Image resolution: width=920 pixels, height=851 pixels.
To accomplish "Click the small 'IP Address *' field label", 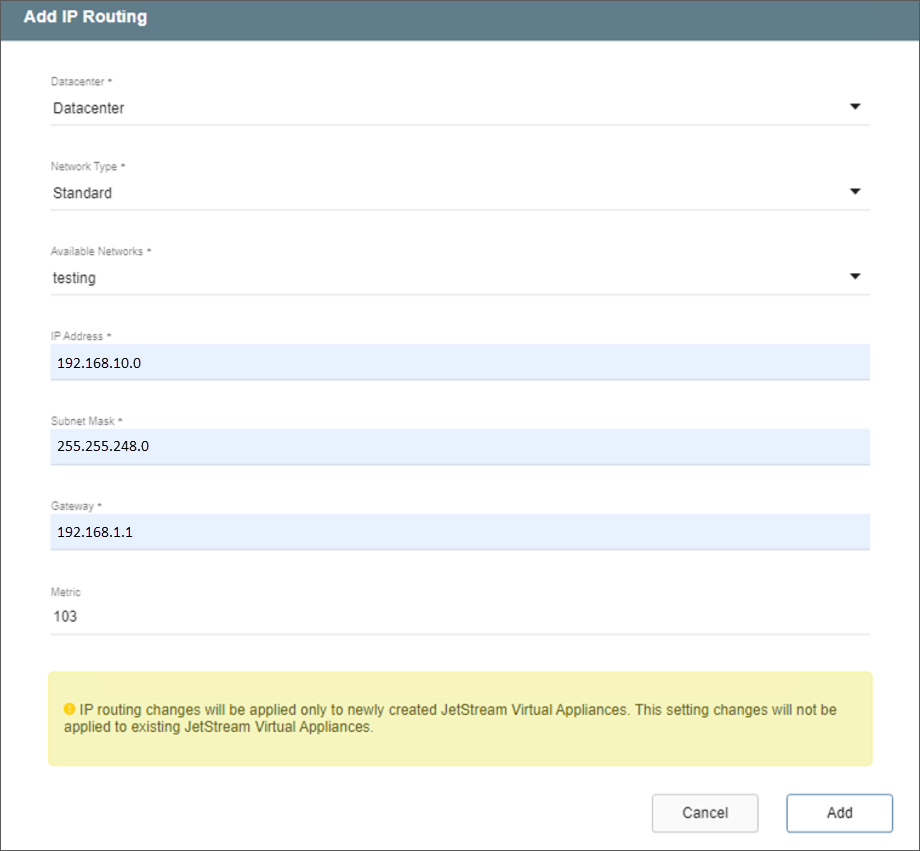I will [x=80, y=336].
